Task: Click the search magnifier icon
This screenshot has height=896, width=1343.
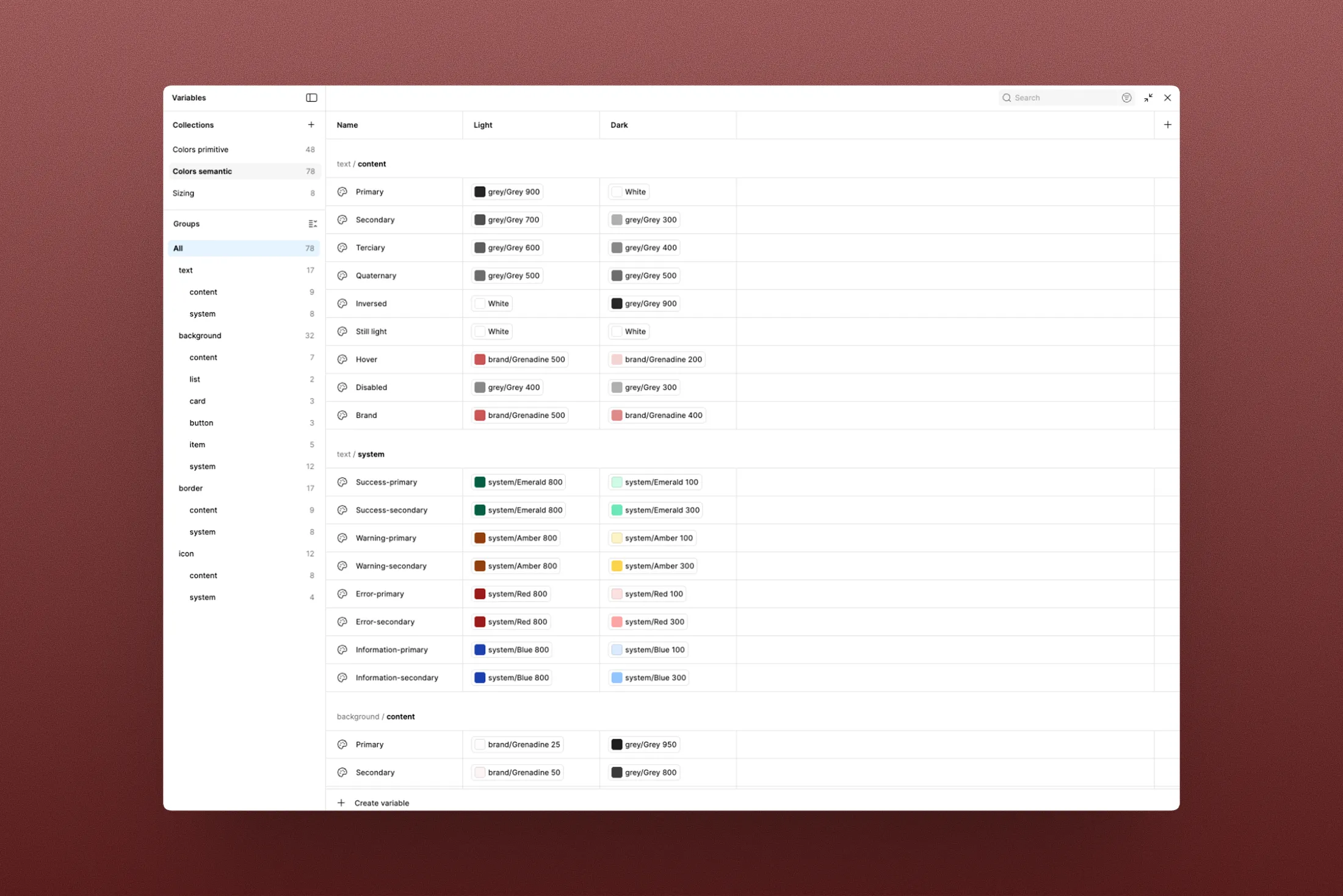Action: 1007,98
